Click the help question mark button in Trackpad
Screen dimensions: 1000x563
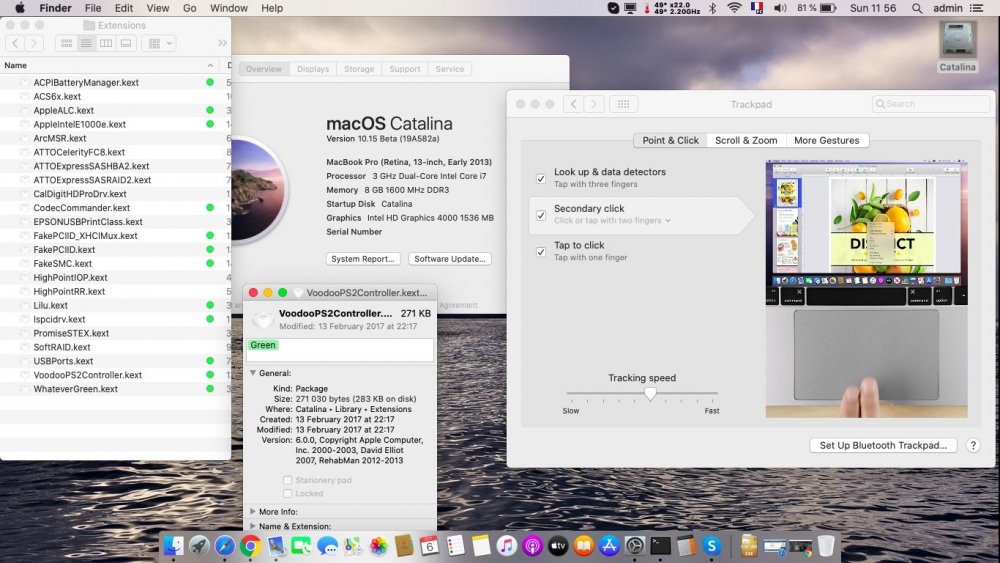click(x=972, y=446)
